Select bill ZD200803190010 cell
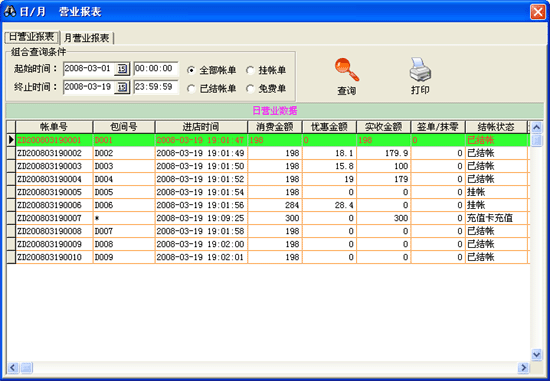Image resolution: width=550 pixels, height=381 pixels. click(x=54, y=257)
